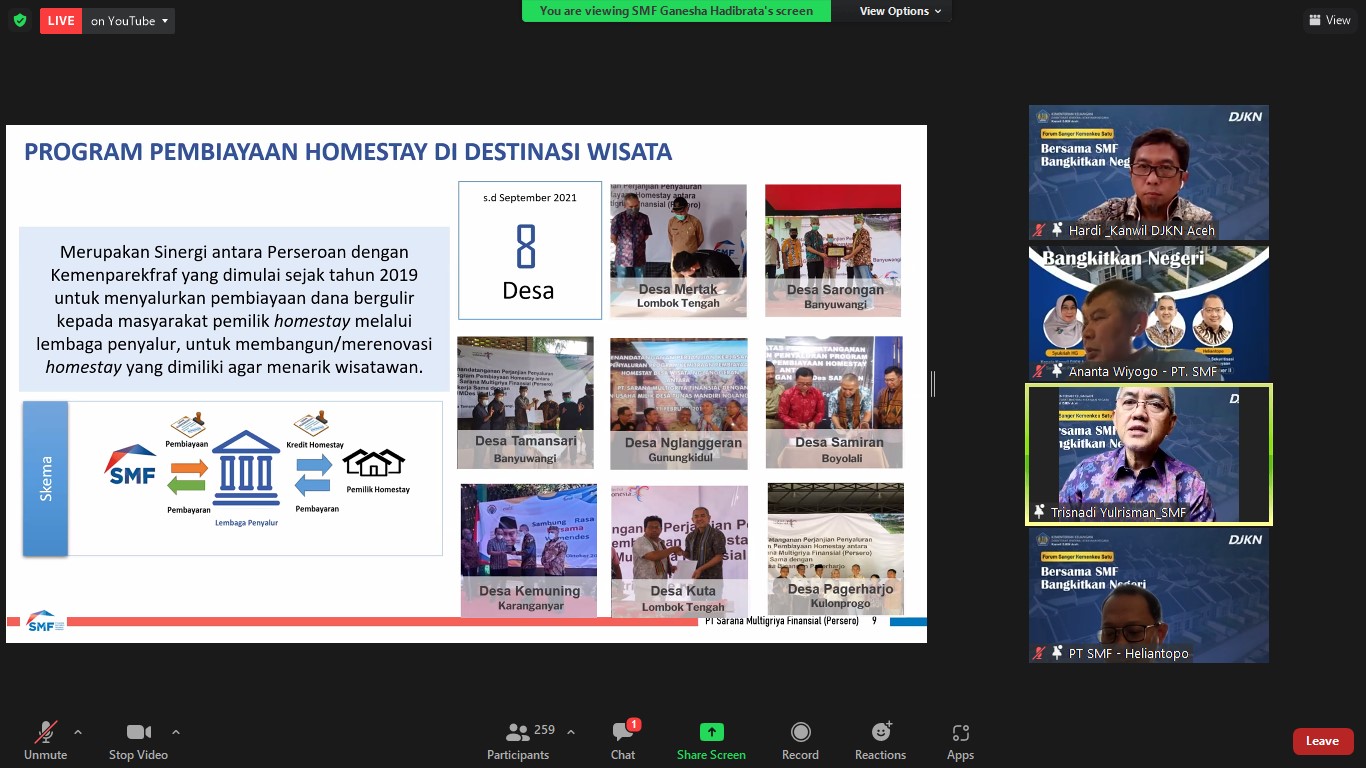Open the Chat panel
Screen dimensions: 1366x768
623,741
